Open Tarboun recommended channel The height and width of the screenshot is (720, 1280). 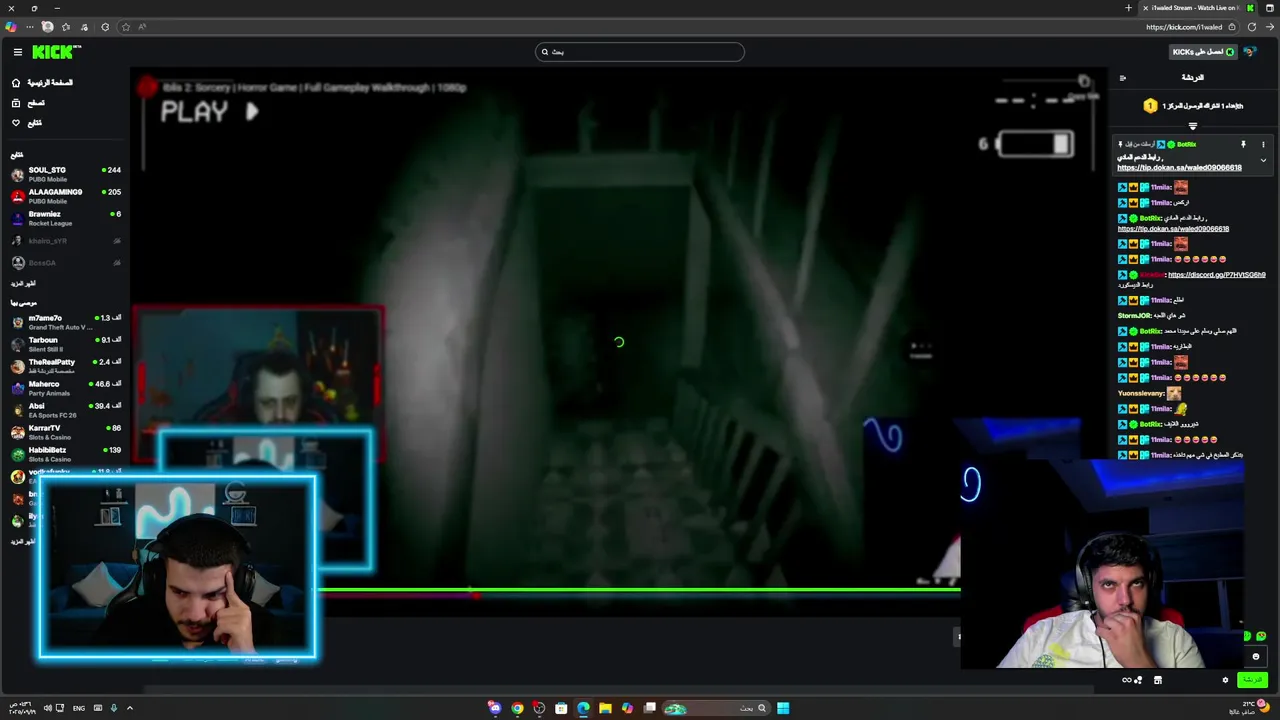click(66, 344)
